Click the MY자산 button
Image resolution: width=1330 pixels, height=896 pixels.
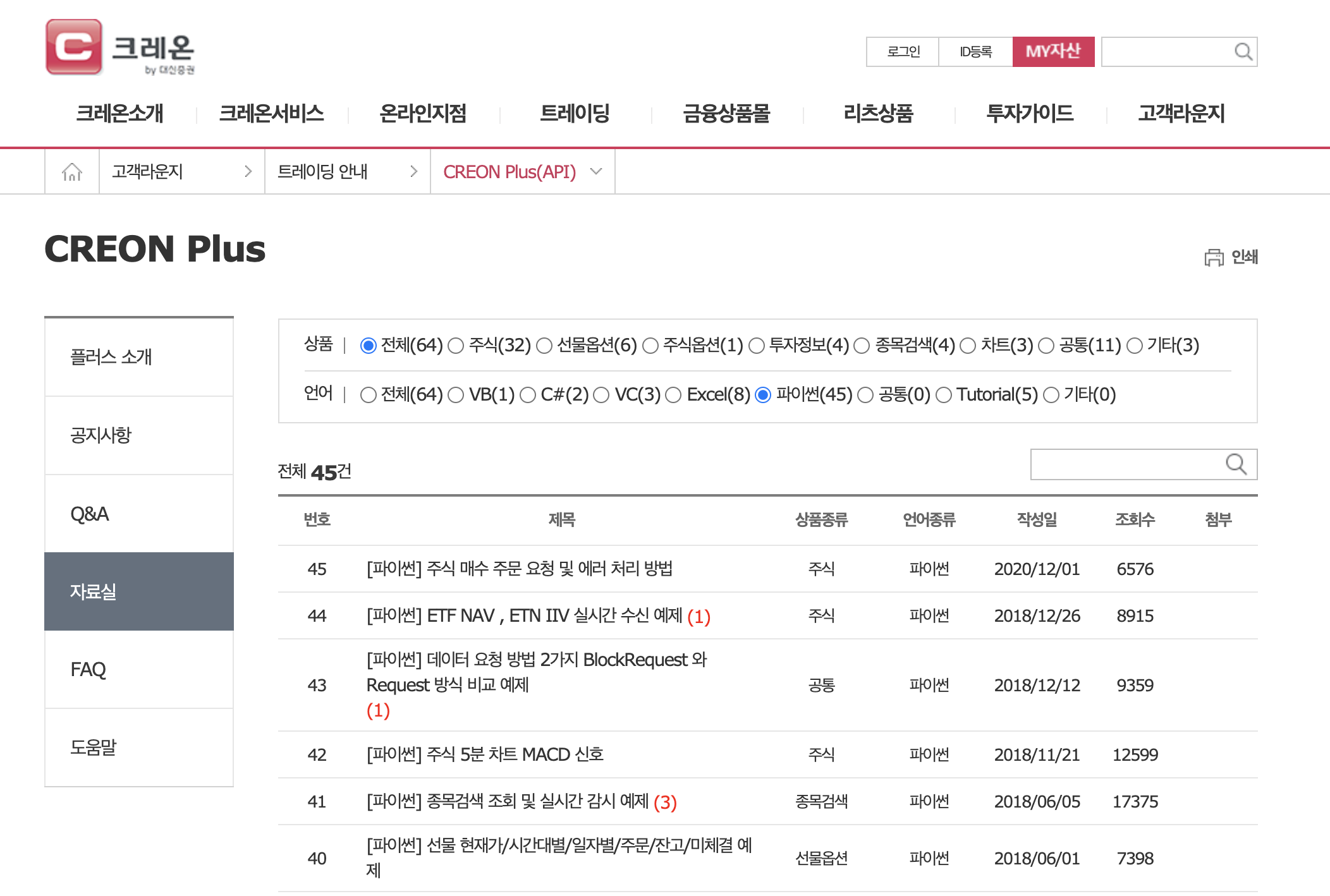[1053, 52]
